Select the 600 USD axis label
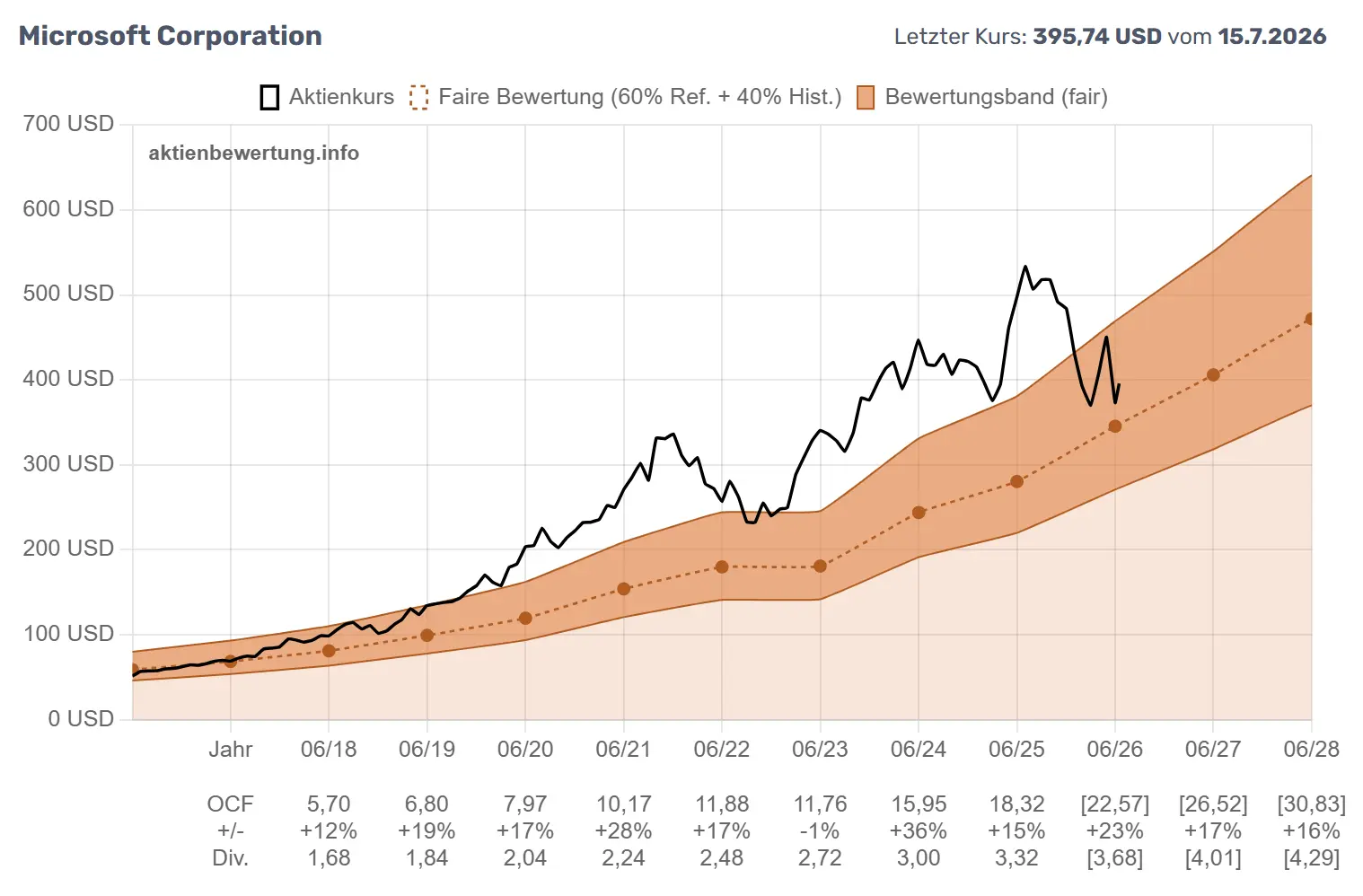This screenshot has width=1363, height=896. tap(68, 208)
